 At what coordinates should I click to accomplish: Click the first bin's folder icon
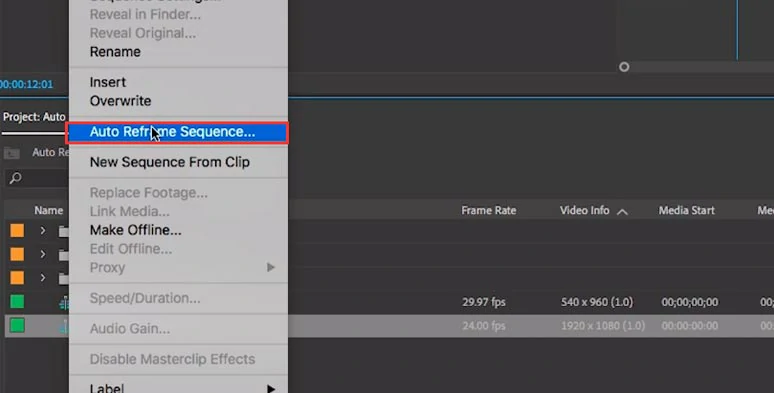[x=64, y=231]
